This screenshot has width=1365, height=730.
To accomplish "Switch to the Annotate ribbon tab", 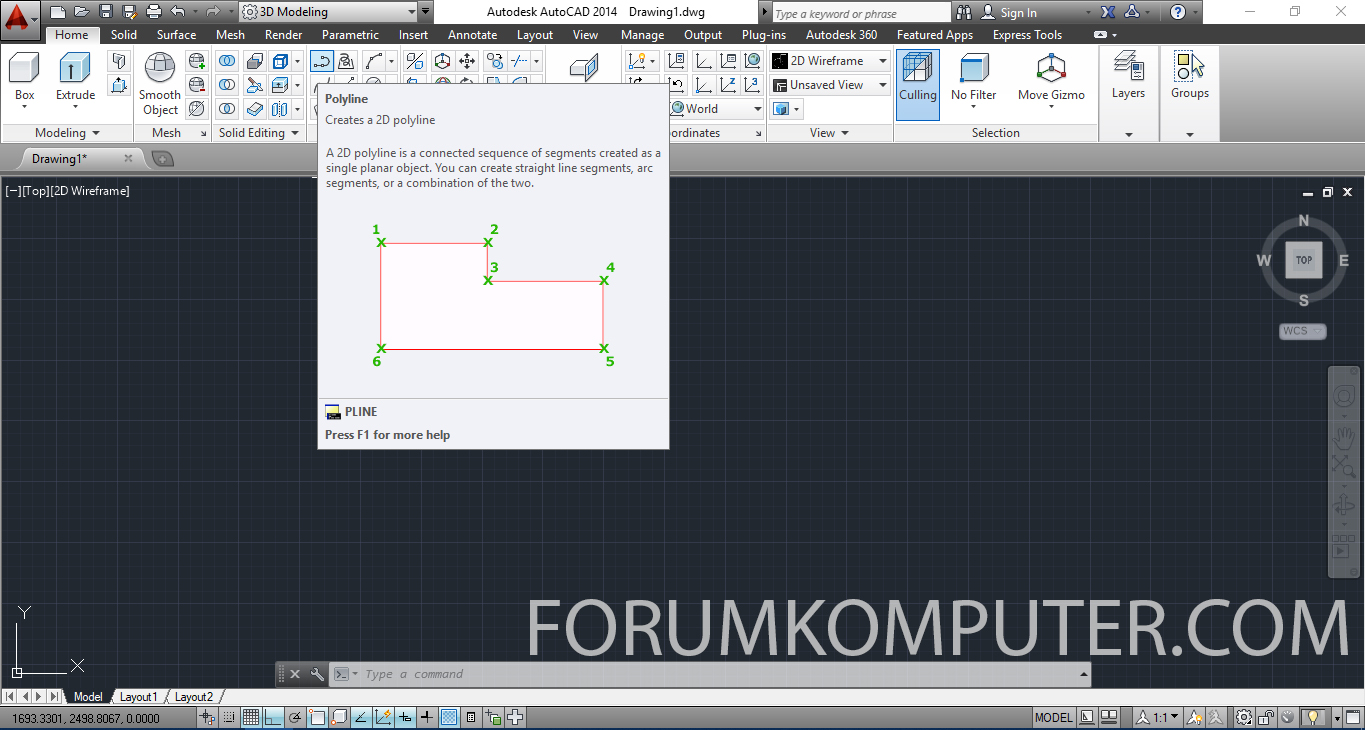I will tap(472, 35).
